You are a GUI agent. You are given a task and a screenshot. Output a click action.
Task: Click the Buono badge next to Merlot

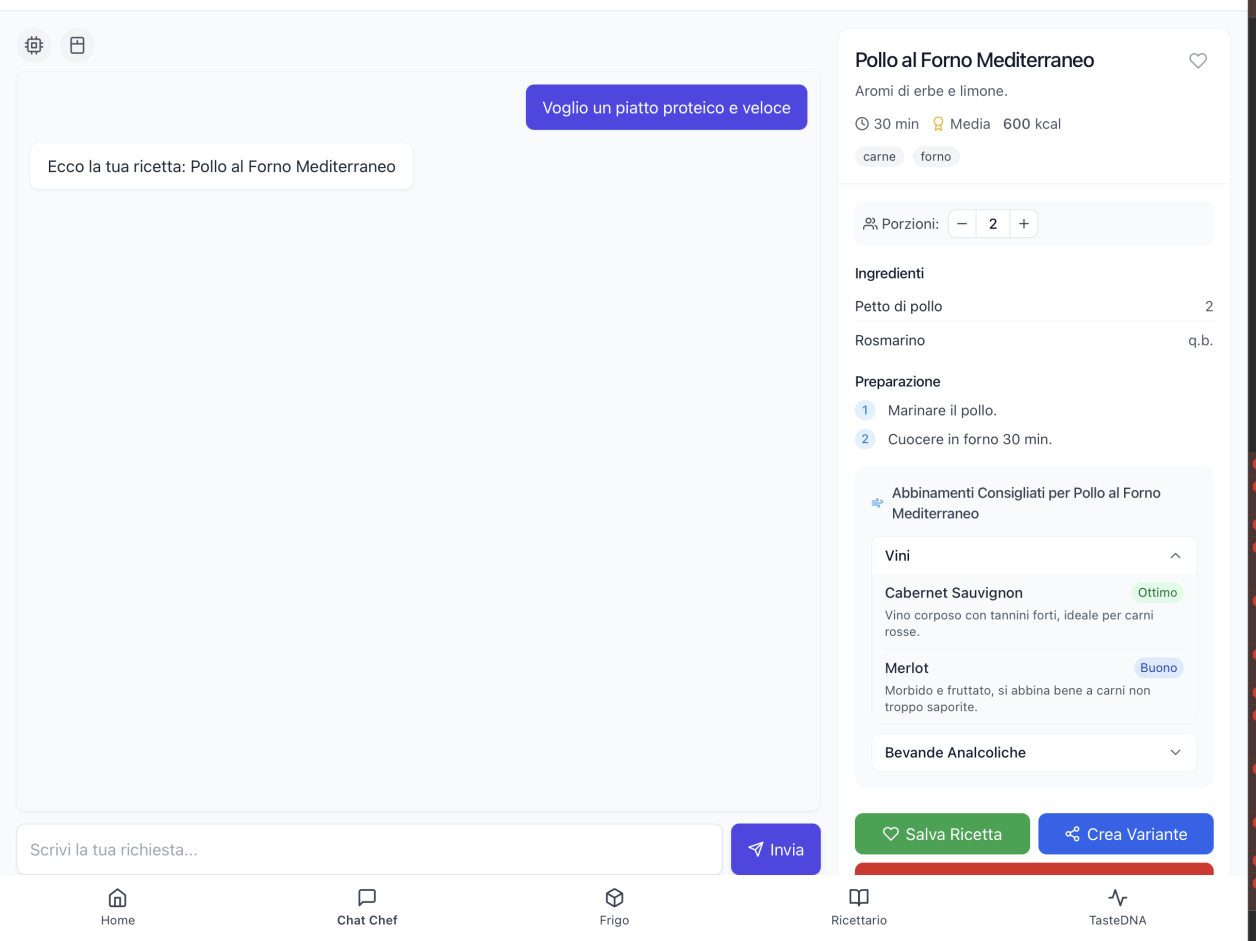point(1158,667)
